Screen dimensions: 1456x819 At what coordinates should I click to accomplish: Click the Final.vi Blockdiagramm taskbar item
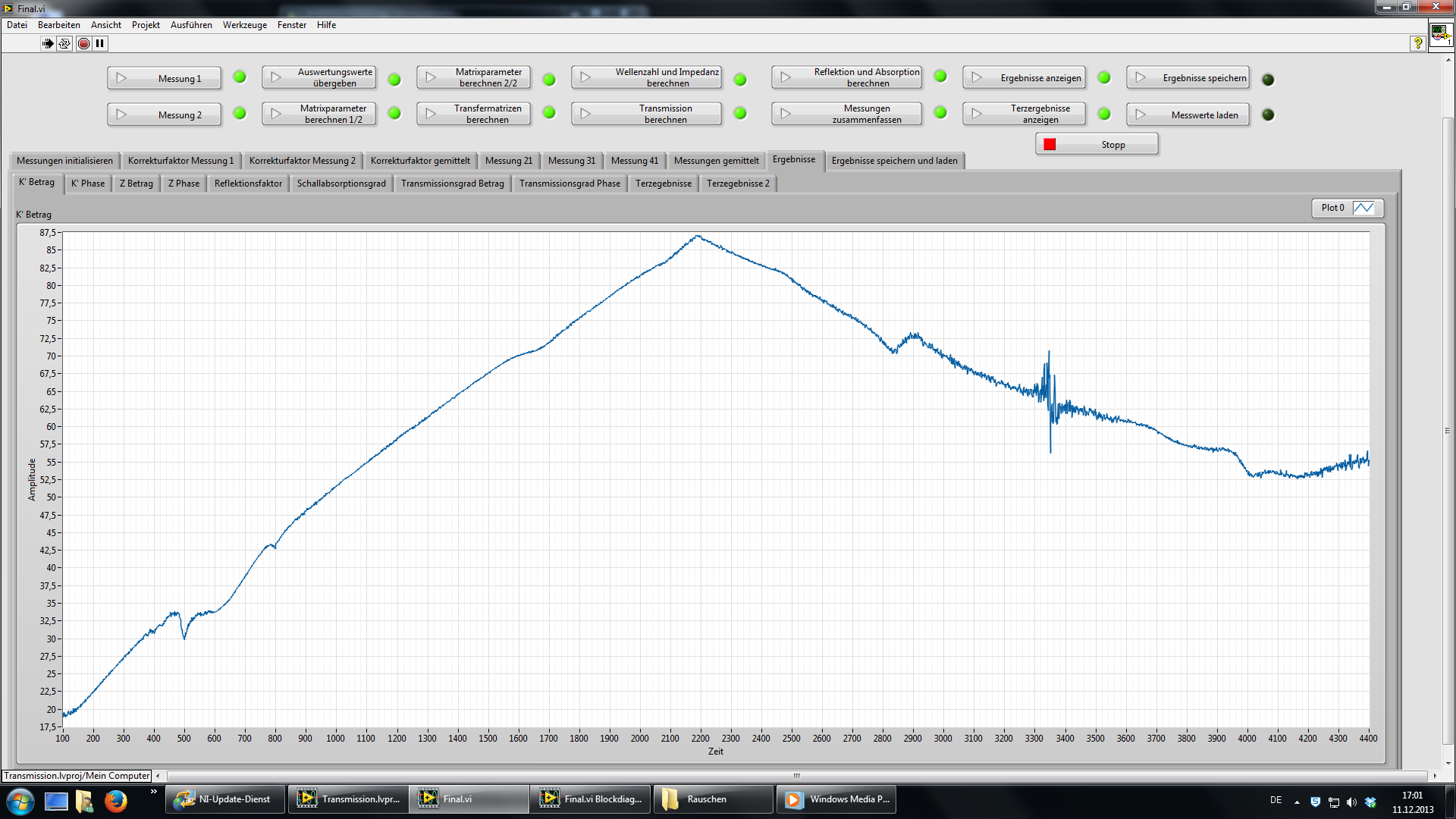pyautogui.click(x=591, y=799)
